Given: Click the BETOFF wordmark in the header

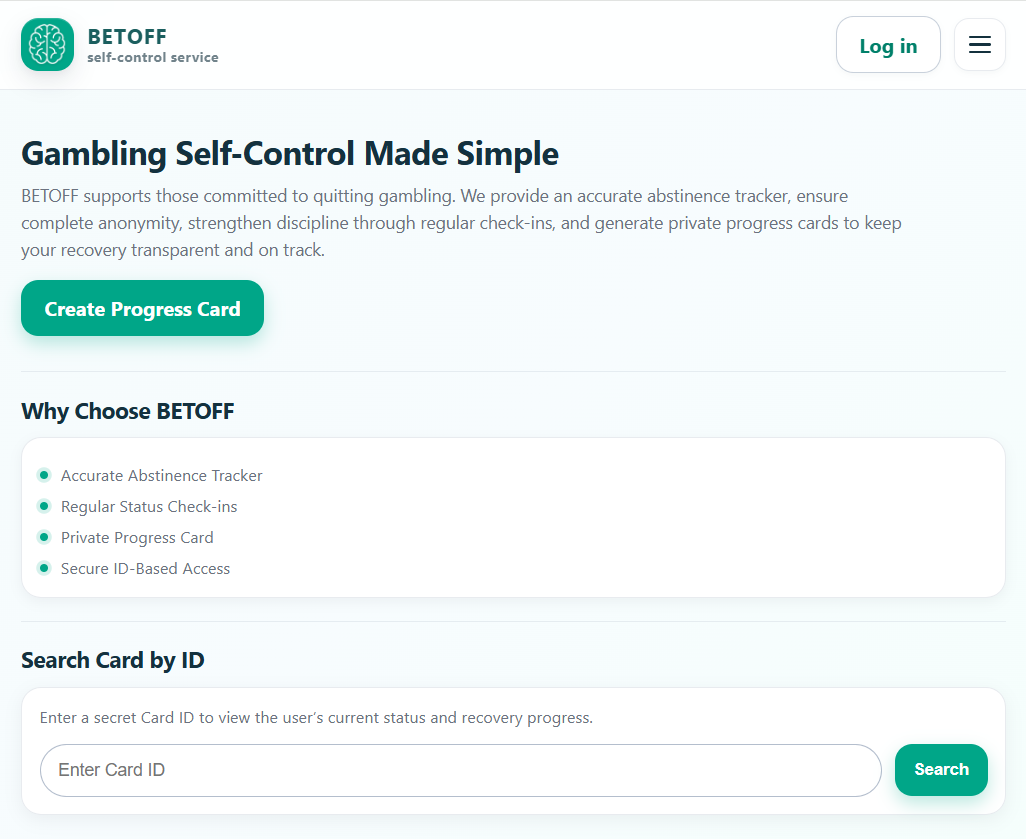Looking at the screenshot, I should pyautogui.click(x=127, y=36).
